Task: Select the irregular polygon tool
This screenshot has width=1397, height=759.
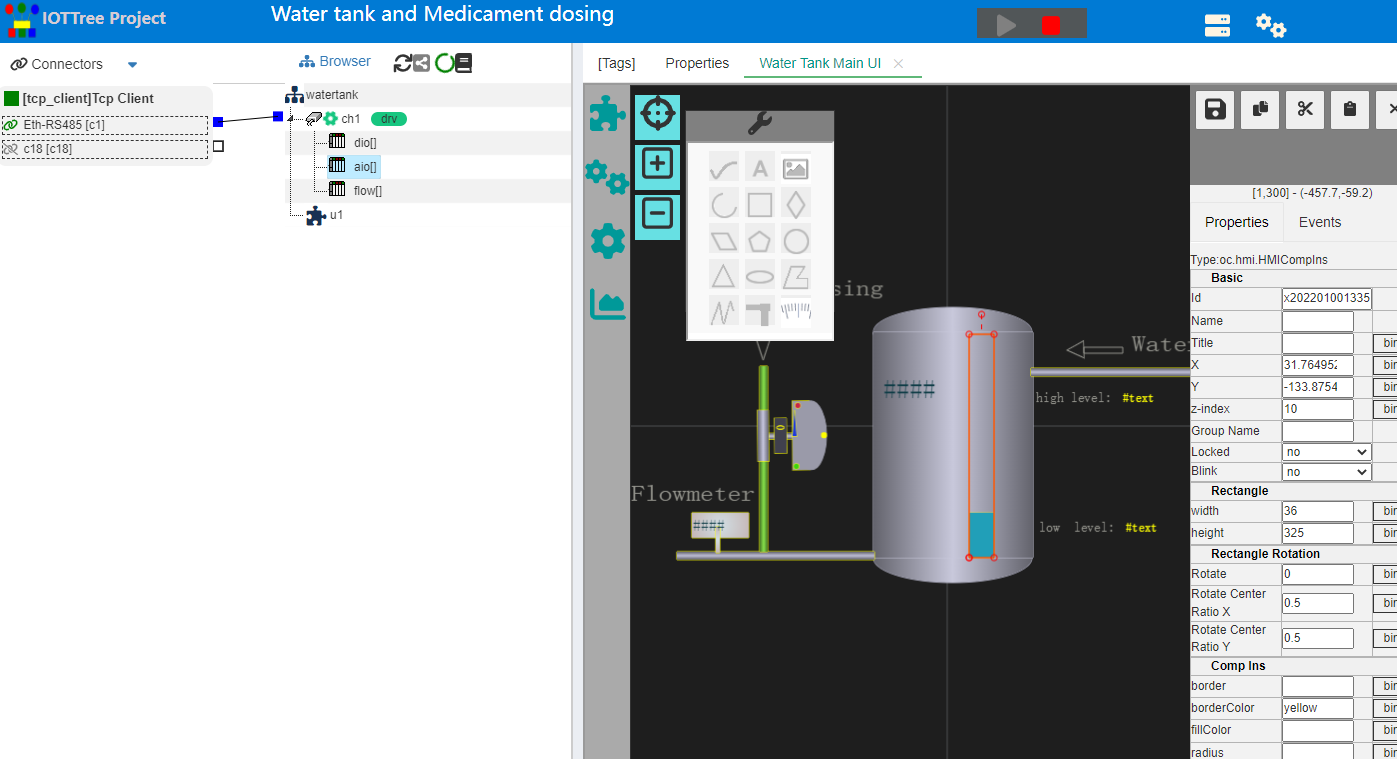Action: tap(796, 276)
